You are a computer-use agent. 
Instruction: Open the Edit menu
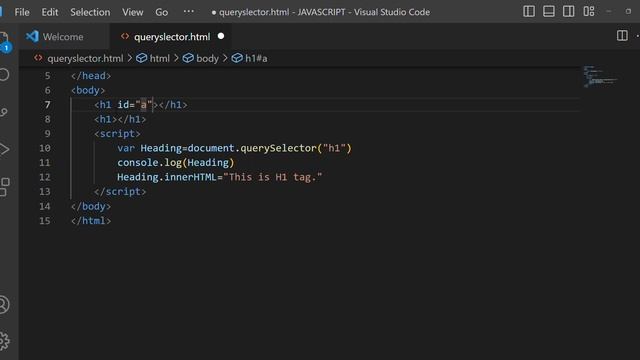coord(50,12)
